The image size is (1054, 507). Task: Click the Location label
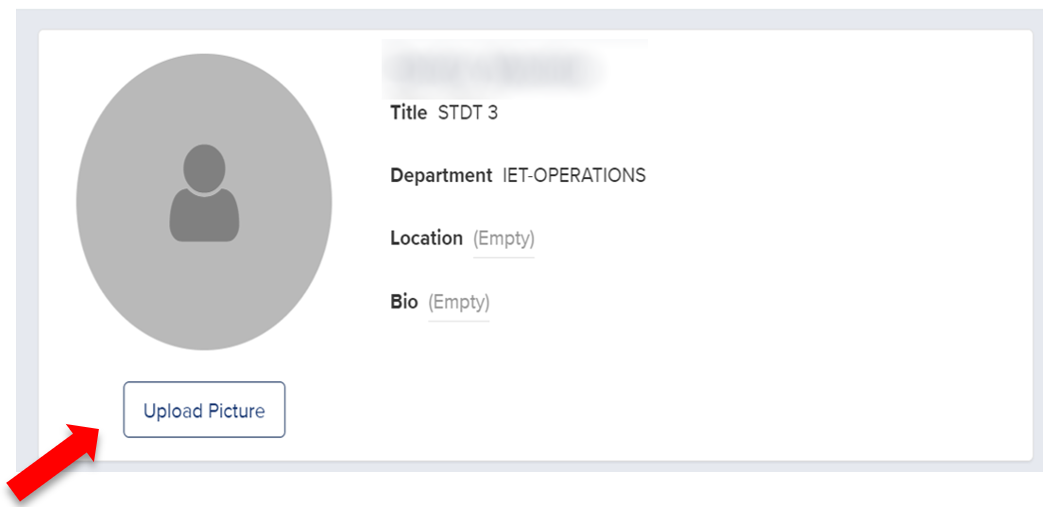coord(426,239)
